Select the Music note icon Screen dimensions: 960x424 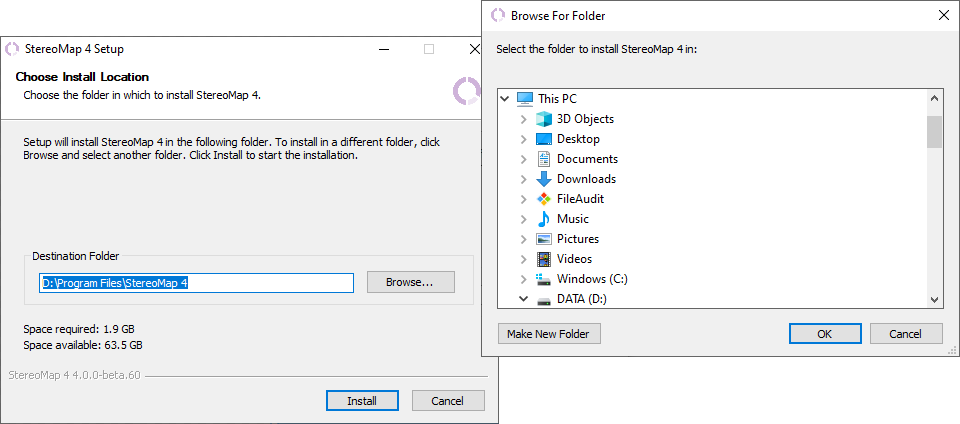pos(544,219)
